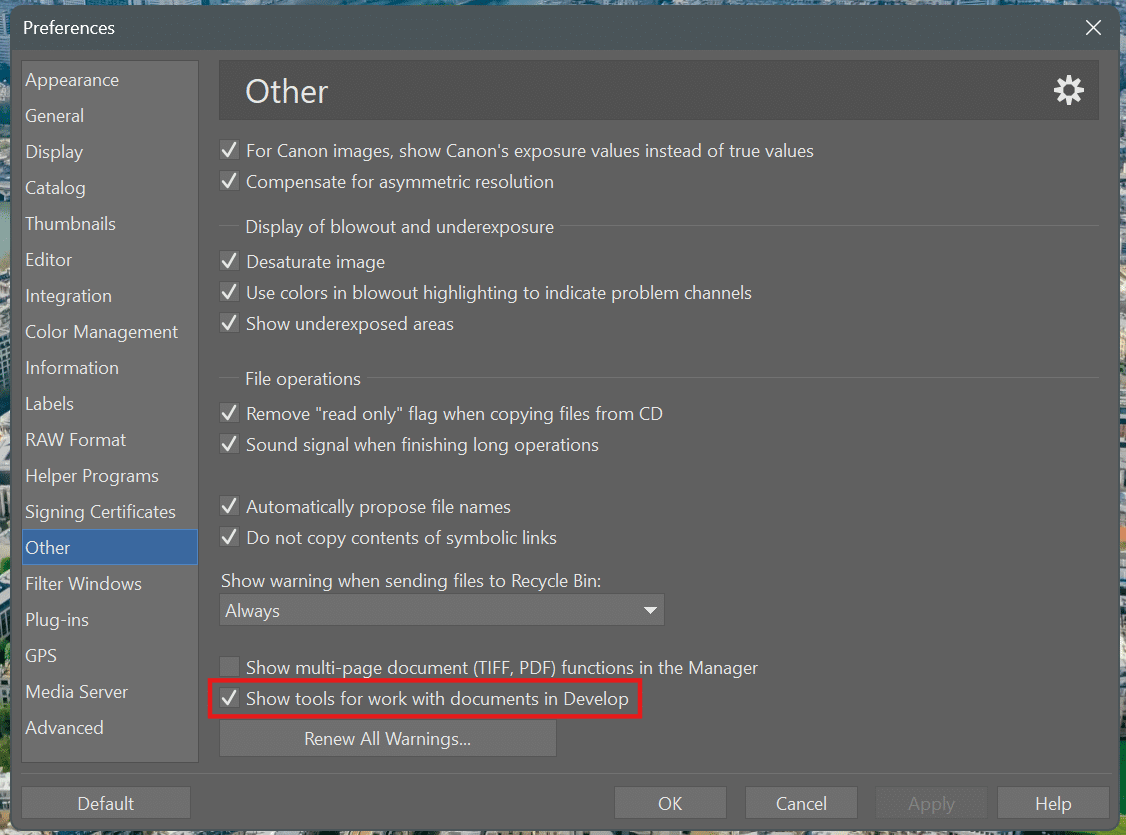This screenshot has width=1126, height=835.
Task: Go to Signing Certificates category
Action: point(100,512)
